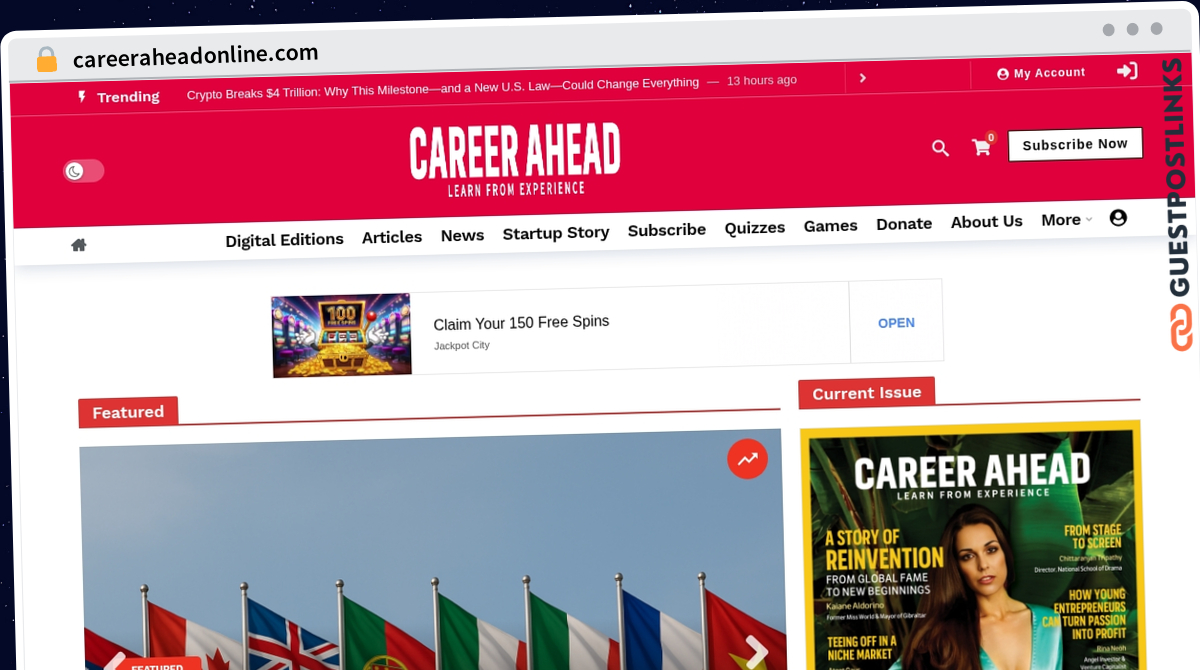Viewport: 1200px width, 670px height.
Task: Expand the More dropdown menu
Action: (x=1066, y=220)
